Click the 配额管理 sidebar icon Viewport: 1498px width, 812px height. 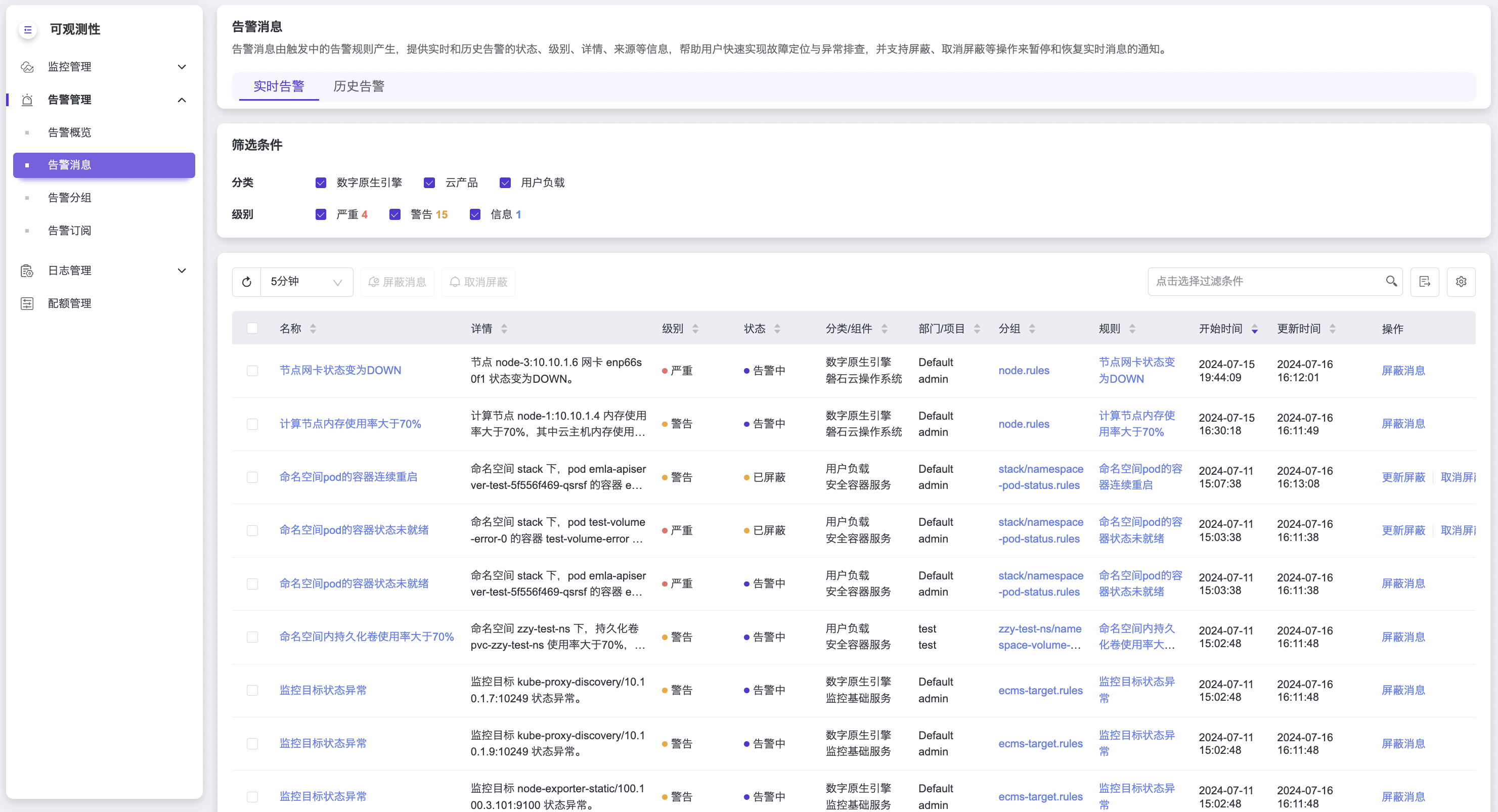tap(27, 303)
